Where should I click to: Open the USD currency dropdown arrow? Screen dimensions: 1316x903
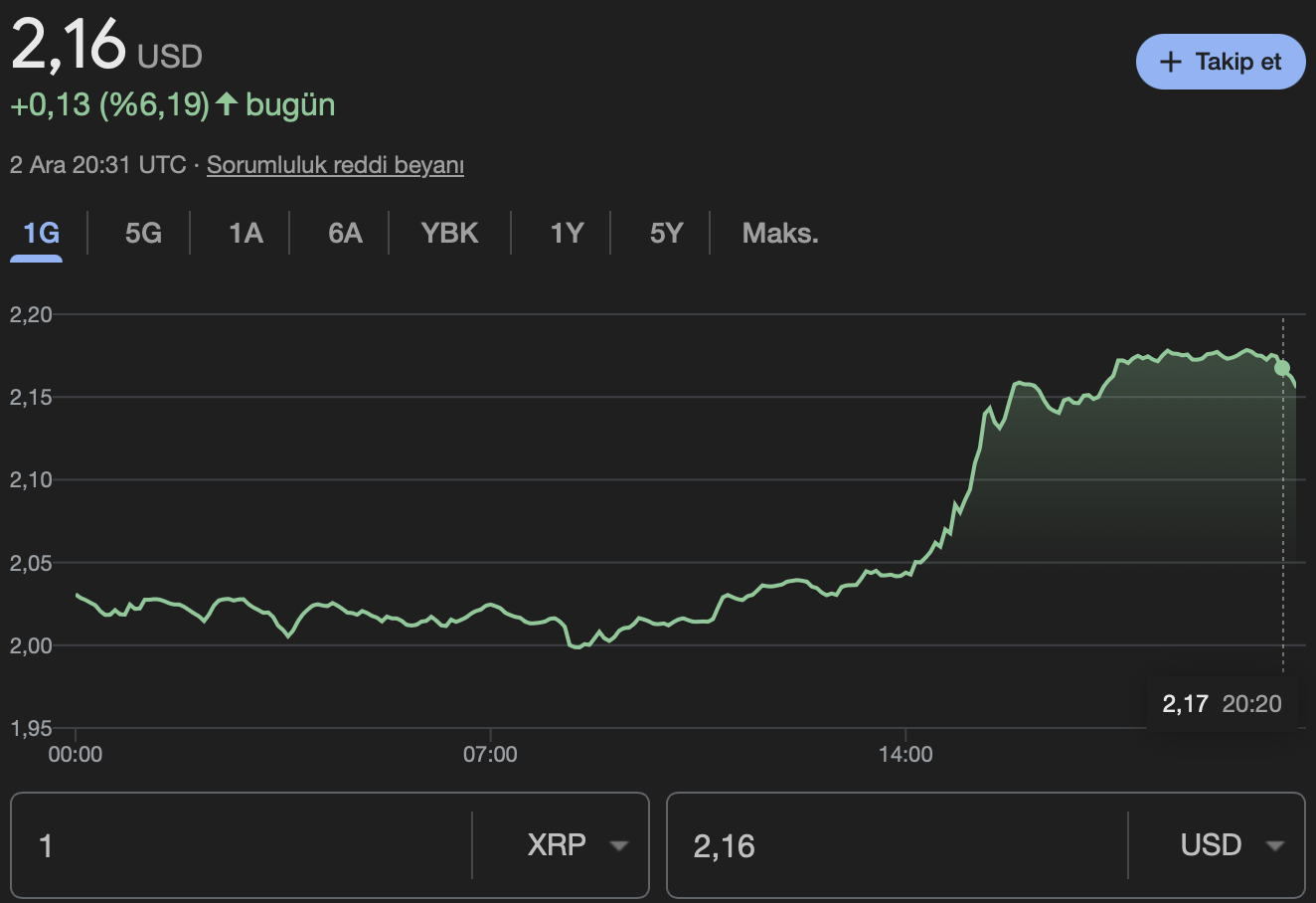pyautogui.click(x=1277, y=845)
